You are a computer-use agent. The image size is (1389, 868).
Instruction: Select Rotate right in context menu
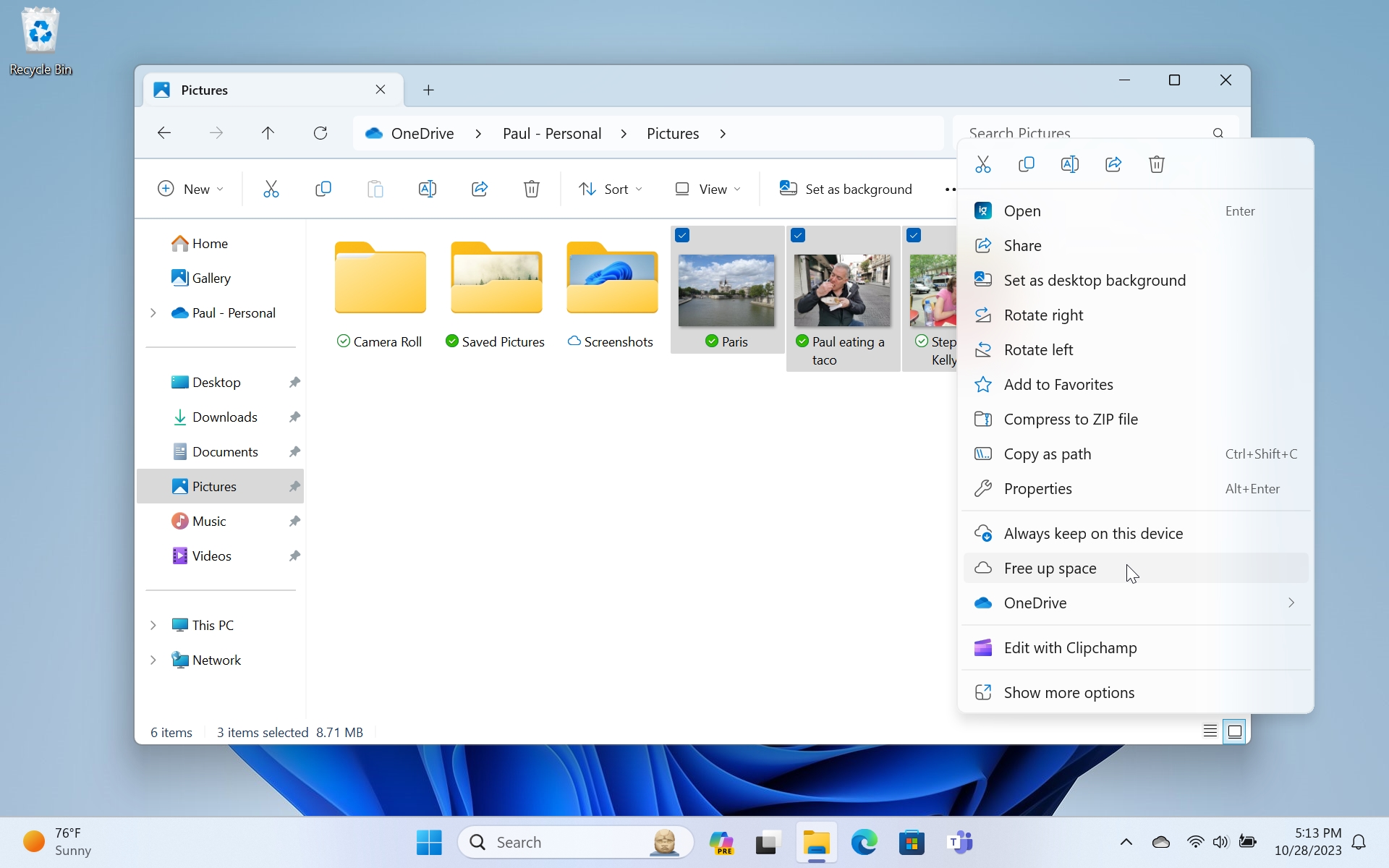click(1043, 315)
